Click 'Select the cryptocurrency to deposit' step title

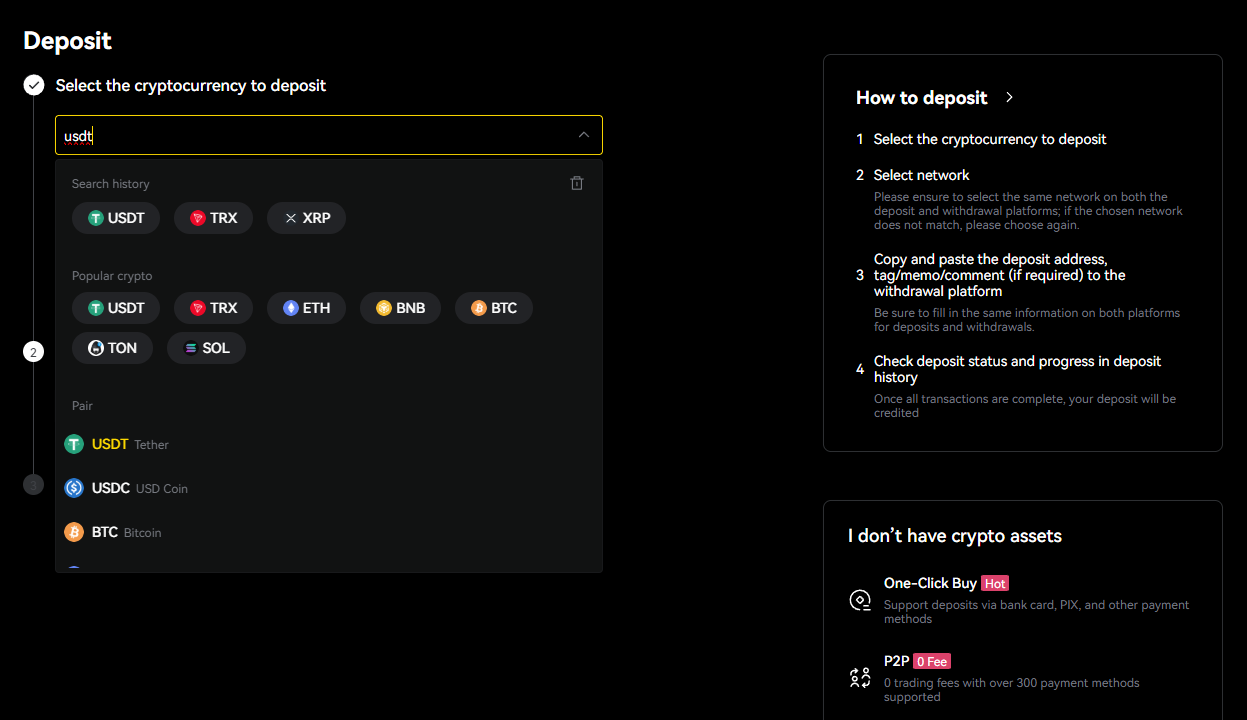click(x=191, y=85)
